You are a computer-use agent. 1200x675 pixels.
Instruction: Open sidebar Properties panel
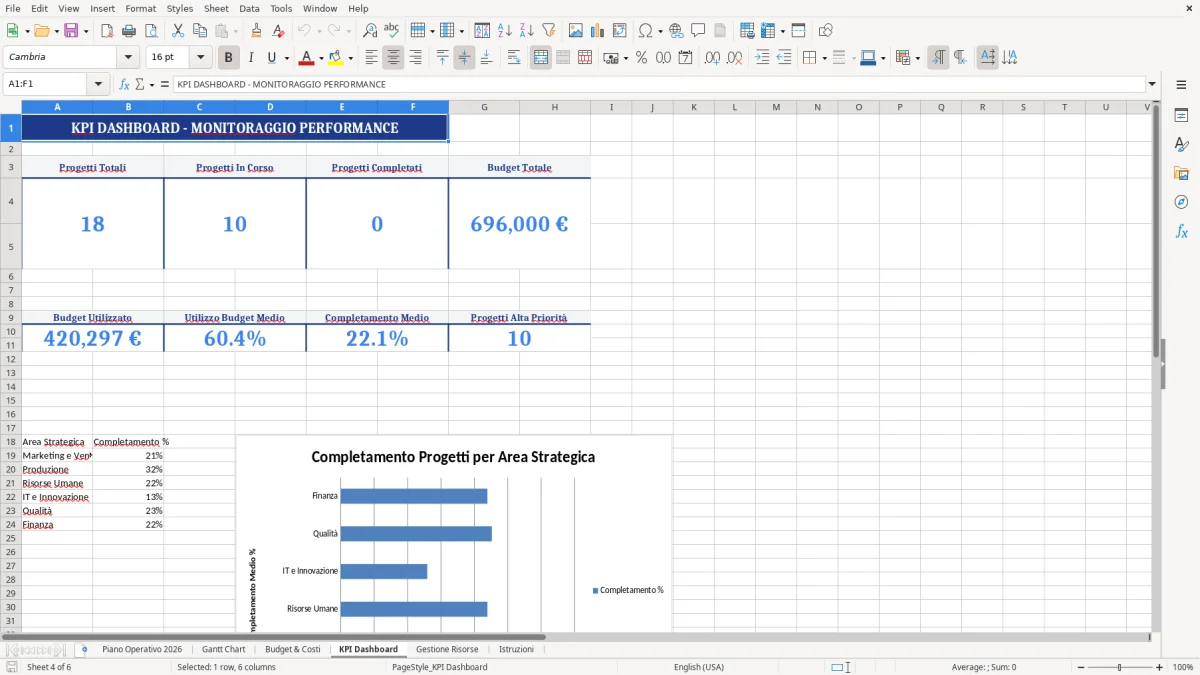1181,116
